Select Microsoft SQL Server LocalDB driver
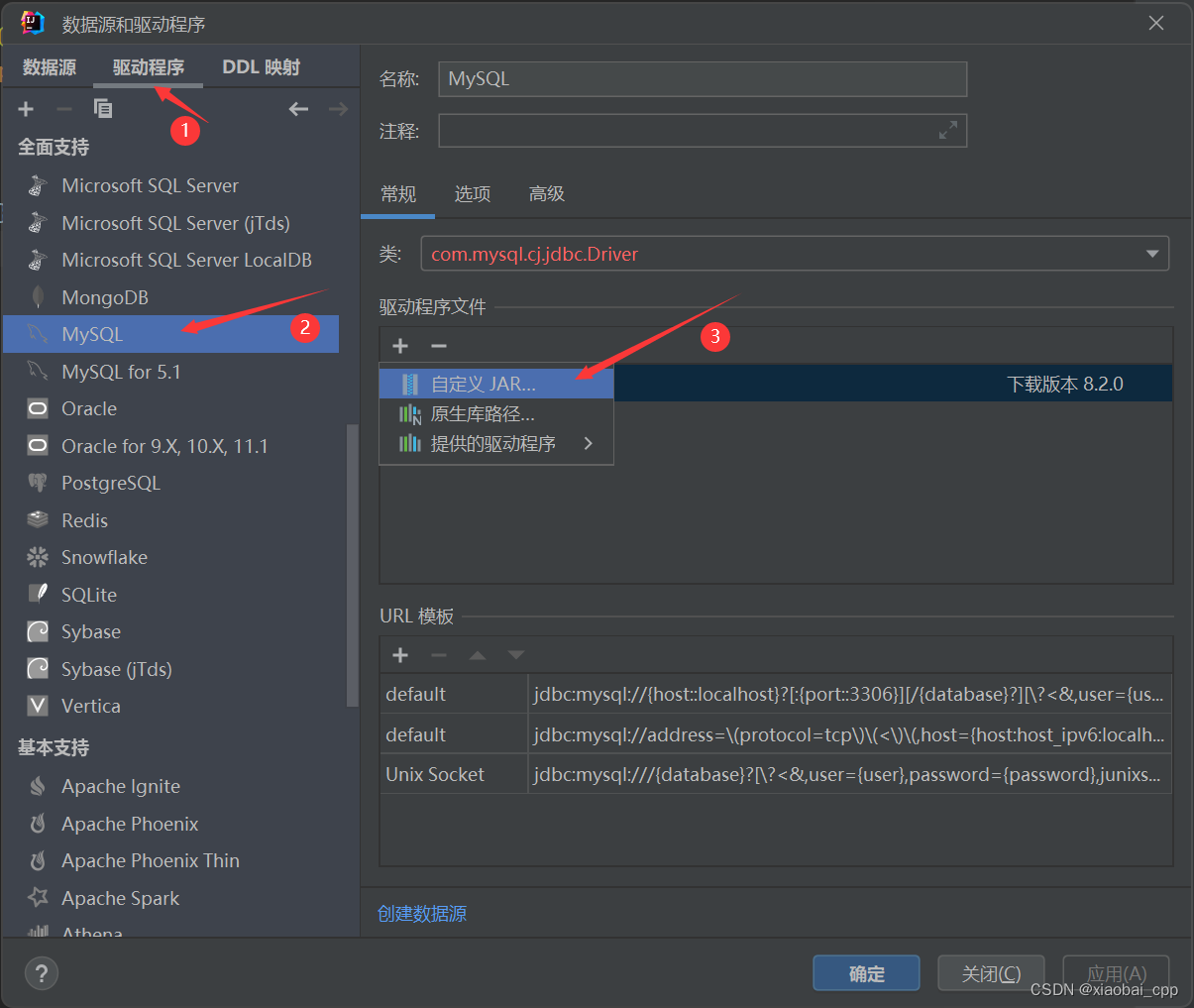 point(186,260)
